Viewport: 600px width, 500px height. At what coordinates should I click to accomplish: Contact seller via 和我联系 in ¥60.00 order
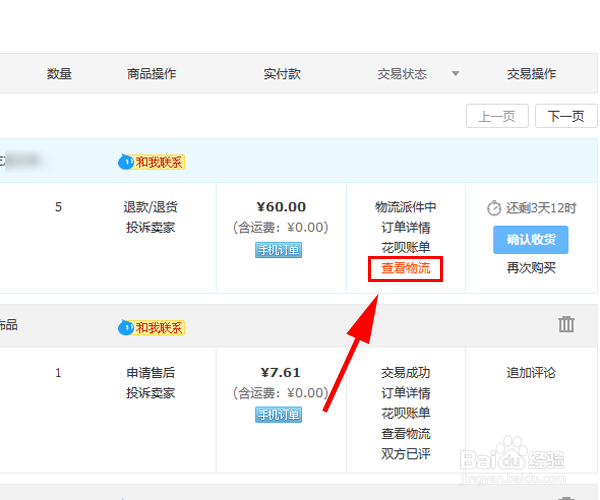[152, 162]
